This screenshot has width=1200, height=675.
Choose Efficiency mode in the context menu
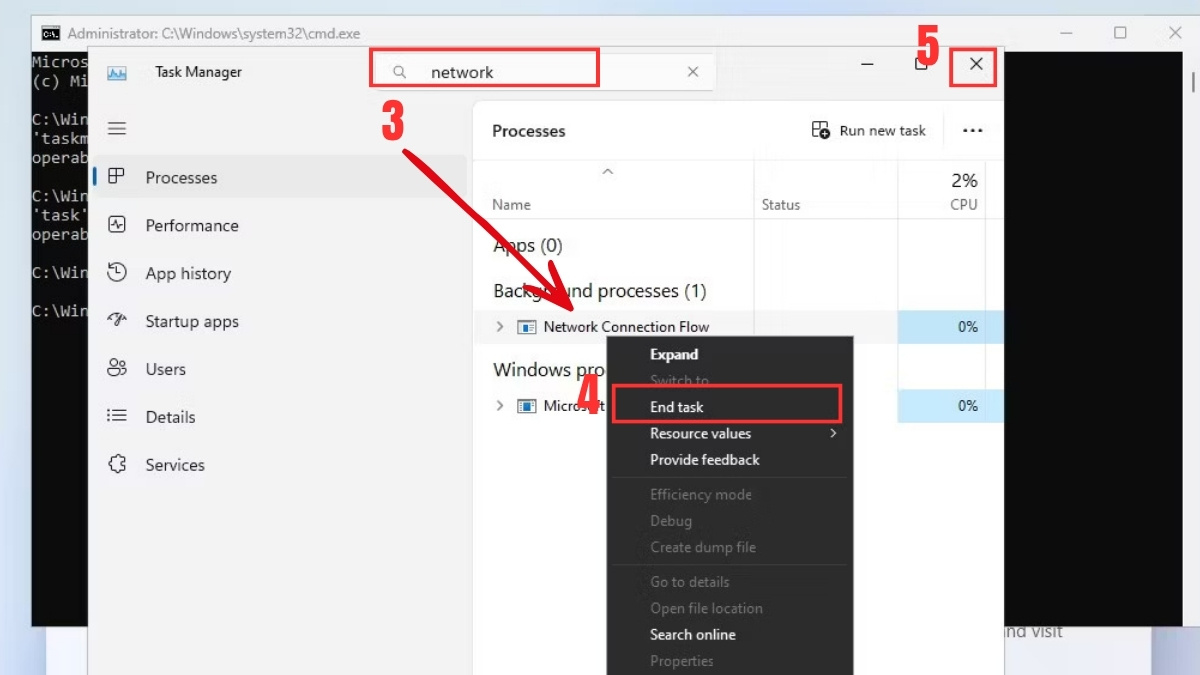pos(701,495)
